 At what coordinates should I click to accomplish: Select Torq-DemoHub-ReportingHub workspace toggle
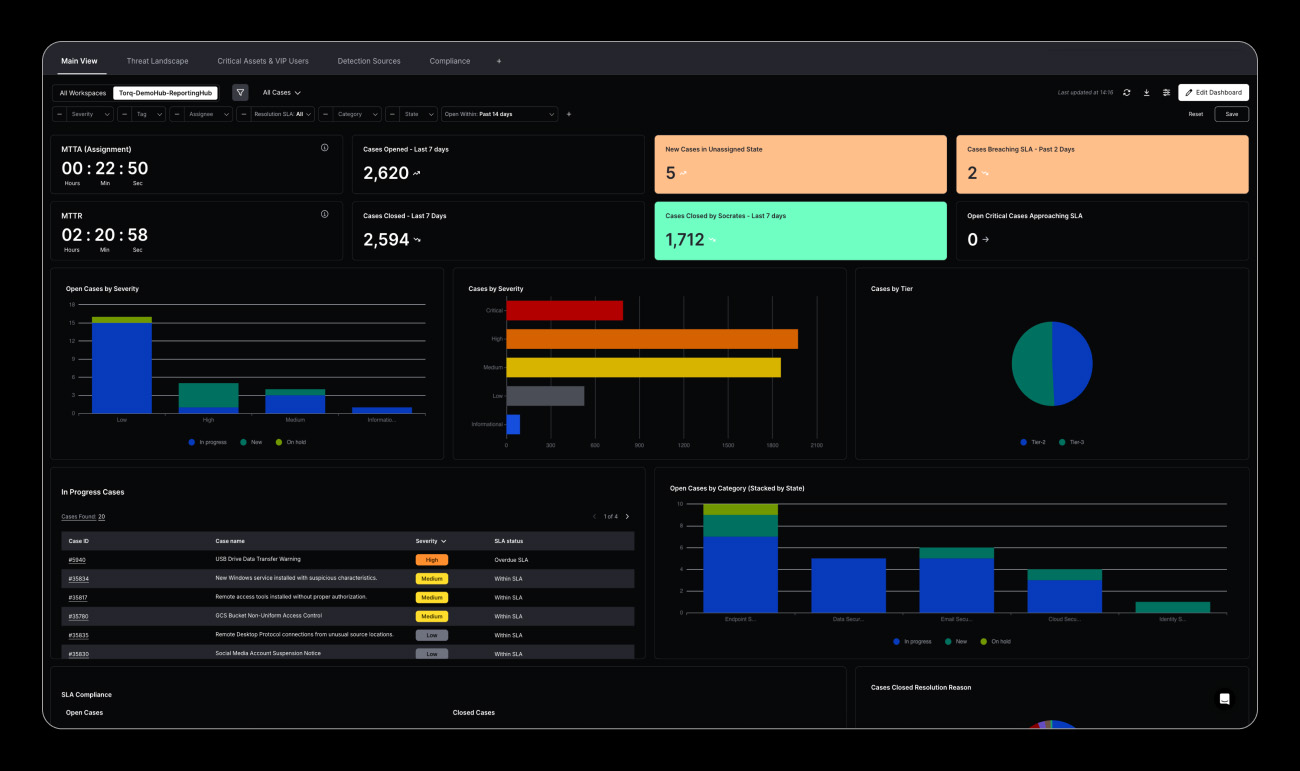tap(165, 93)
